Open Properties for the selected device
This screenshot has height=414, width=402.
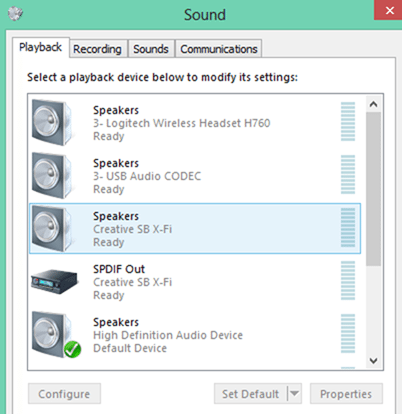346,394
